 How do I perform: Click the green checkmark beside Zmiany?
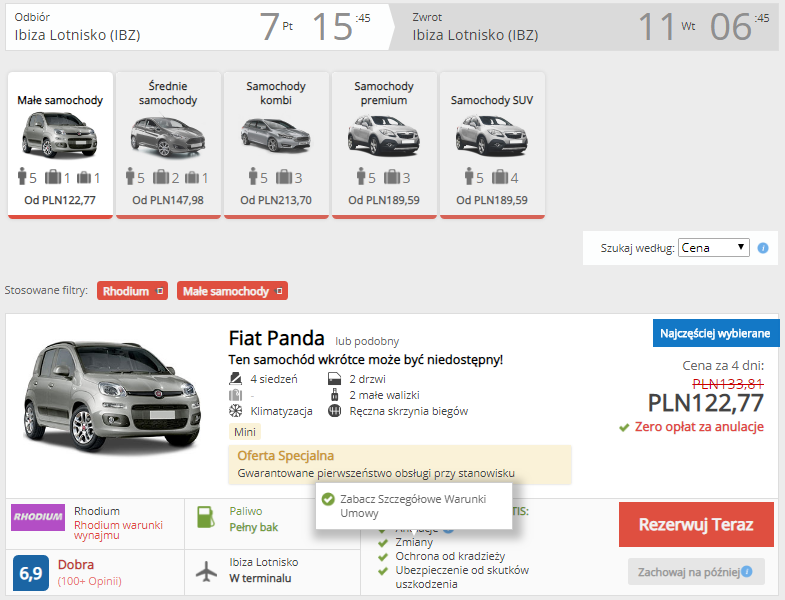[383, 543]
